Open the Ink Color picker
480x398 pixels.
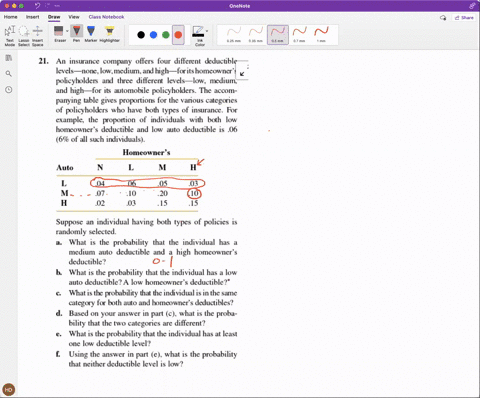click(199, 36)
